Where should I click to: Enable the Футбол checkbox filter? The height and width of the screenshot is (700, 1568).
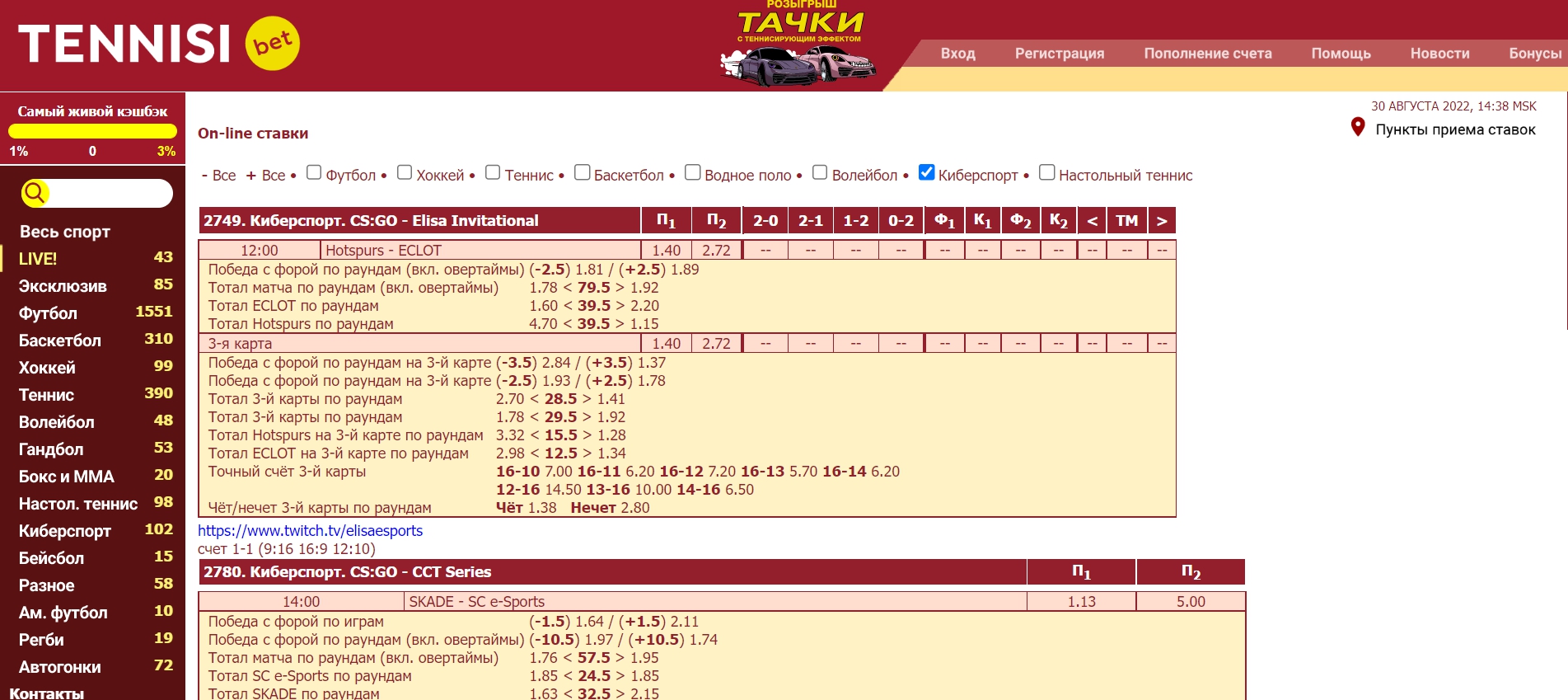click(314, 172)
